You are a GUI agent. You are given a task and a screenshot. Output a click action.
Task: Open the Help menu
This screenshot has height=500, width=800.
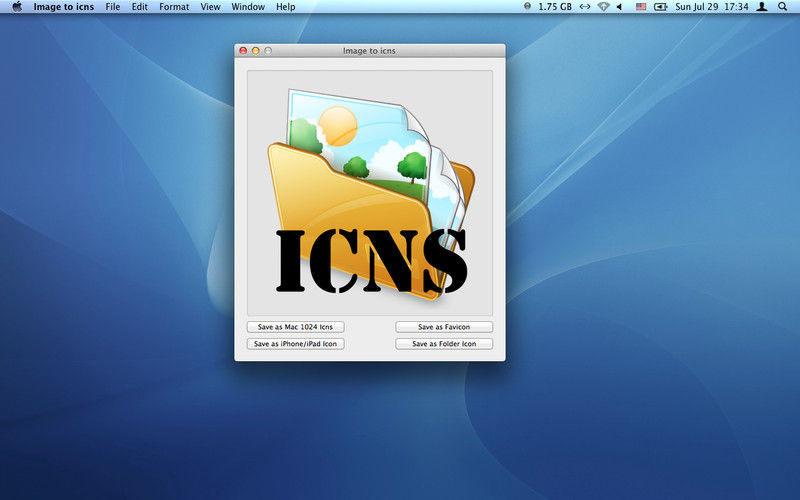point(286,7)
